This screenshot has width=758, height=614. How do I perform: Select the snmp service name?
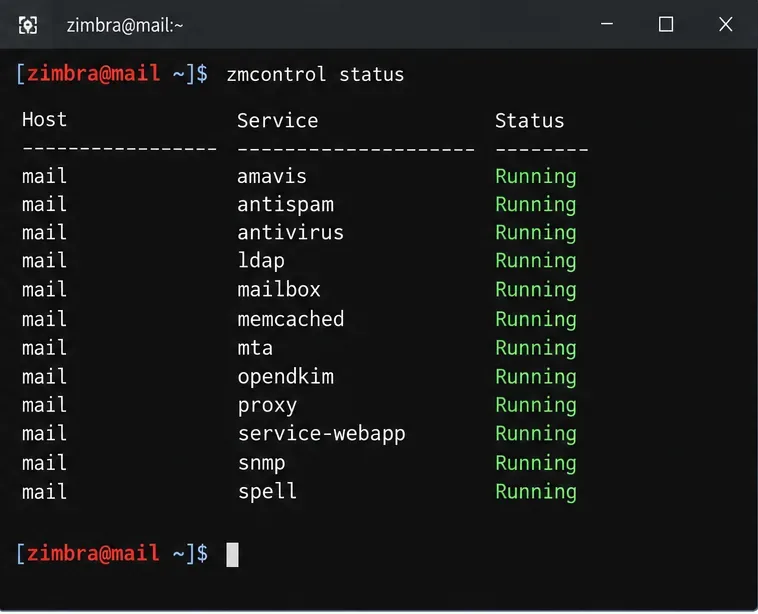click(x=261, y=464)
